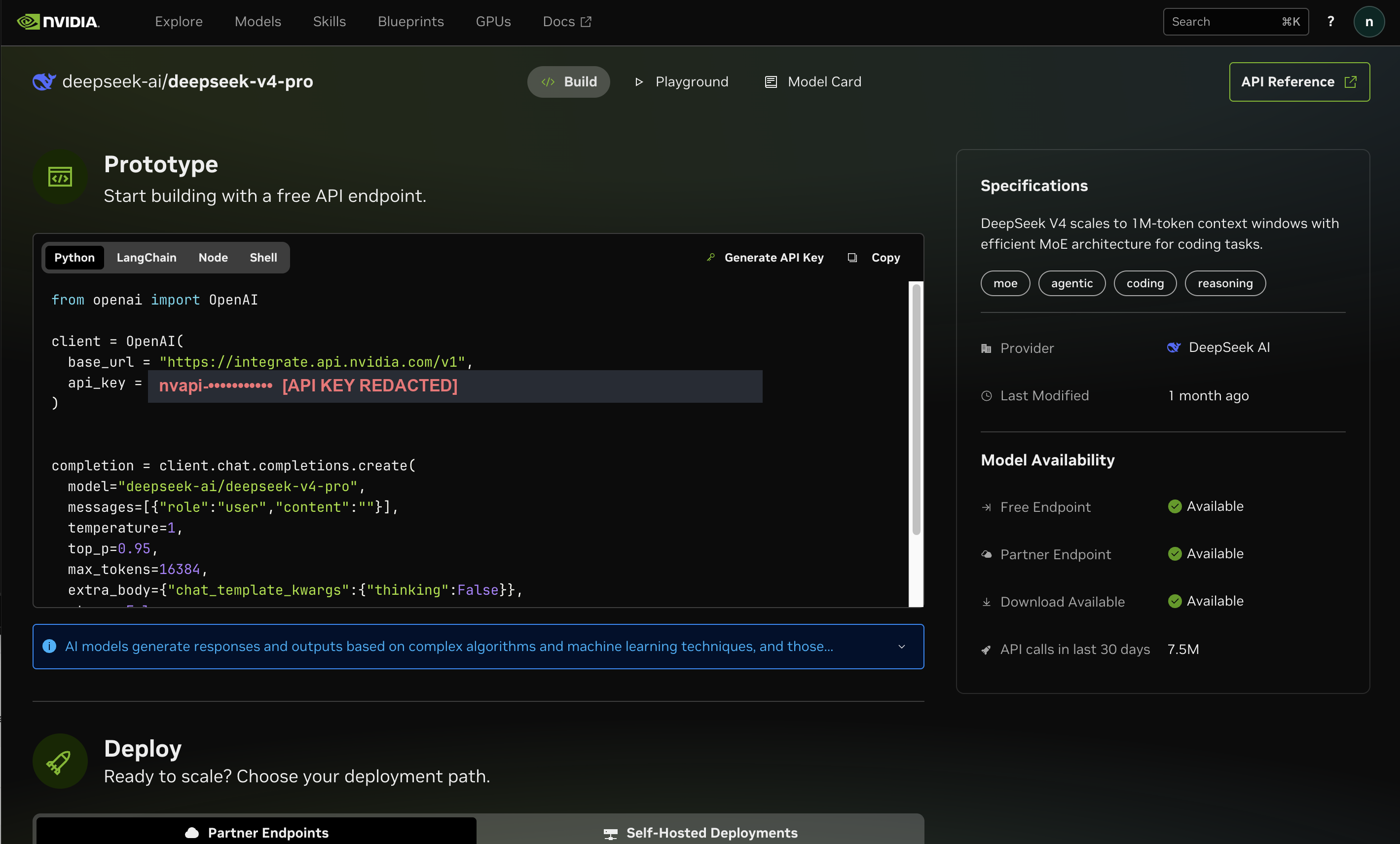Click the Provider building icon
This screenshot has height=844, width=1400.
[x=987, y=348]
